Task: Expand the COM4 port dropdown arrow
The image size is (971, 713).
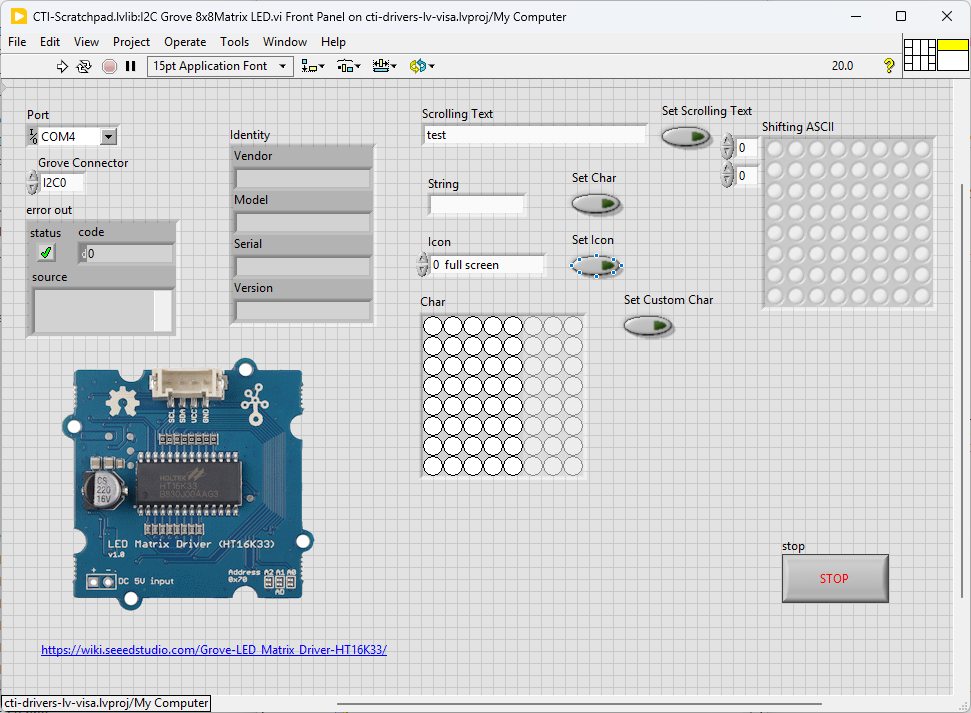Action: point(108,136)
